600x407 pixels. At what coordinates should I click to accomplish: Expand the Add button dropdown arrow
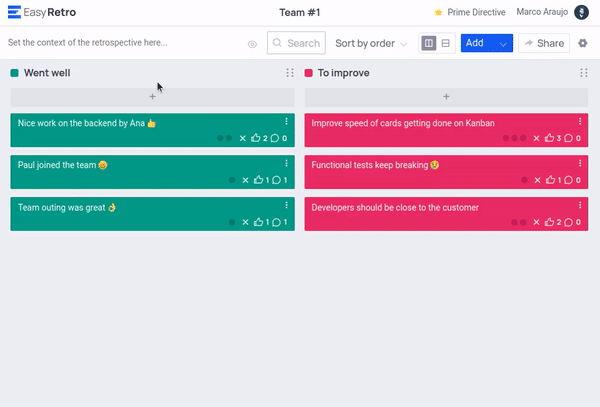(503, 44)
